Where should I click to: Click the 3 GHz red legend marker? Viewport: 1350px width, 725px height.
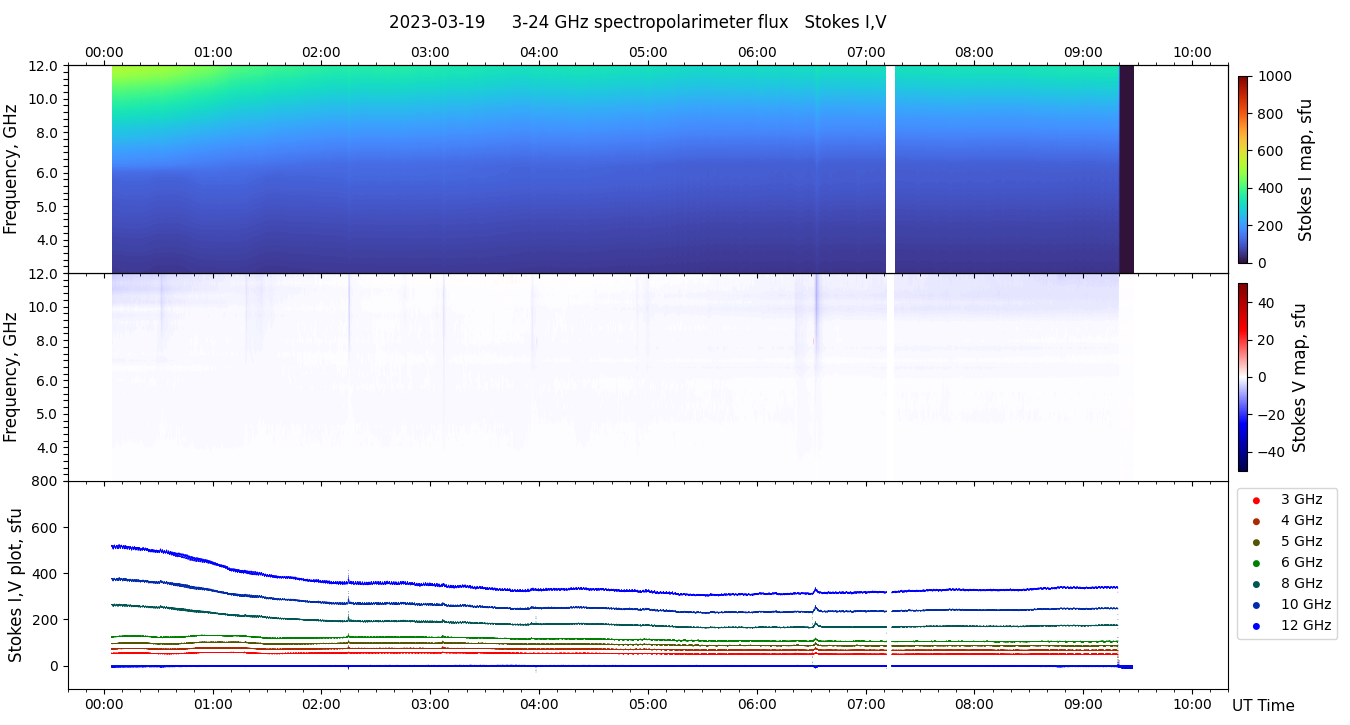coord(1256,500)
